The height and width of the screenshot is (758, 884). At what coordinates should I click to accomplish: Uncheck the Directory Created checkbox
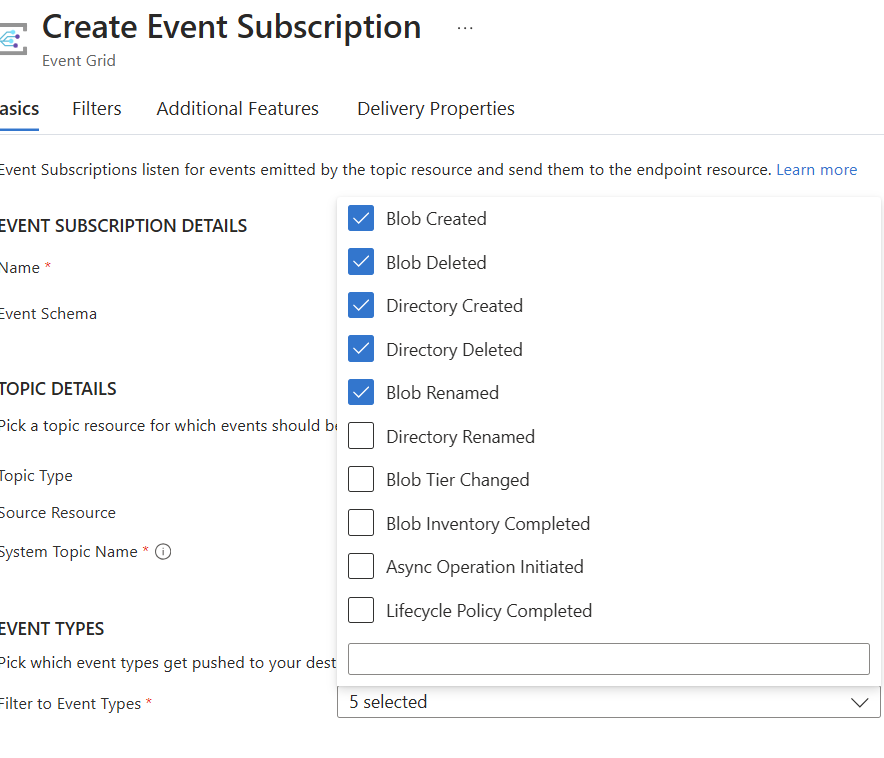tap(361, 305)
